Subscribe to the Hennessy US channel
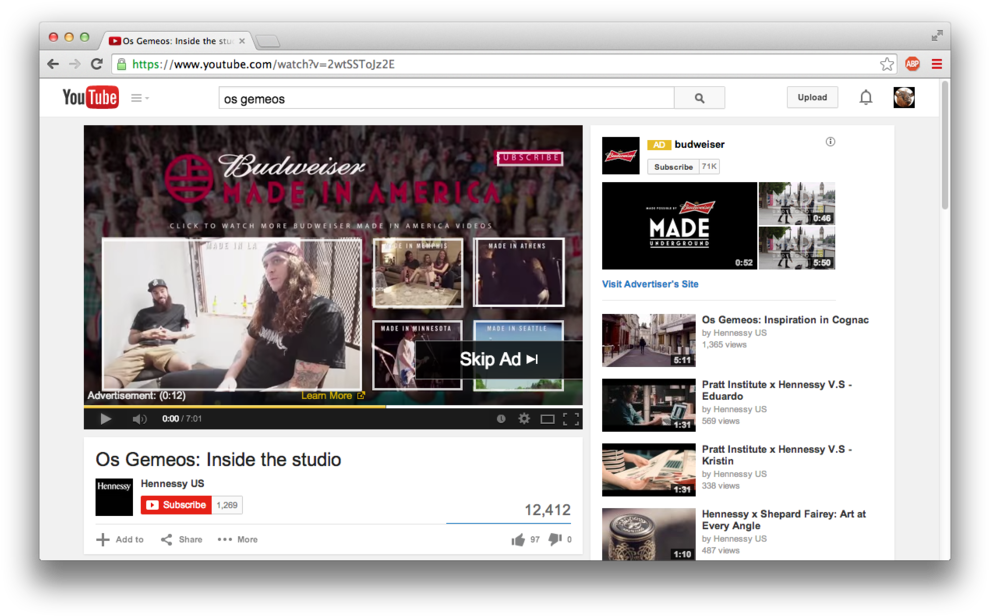This screenshot has width=989, height=616. click(x=176, y=505)
